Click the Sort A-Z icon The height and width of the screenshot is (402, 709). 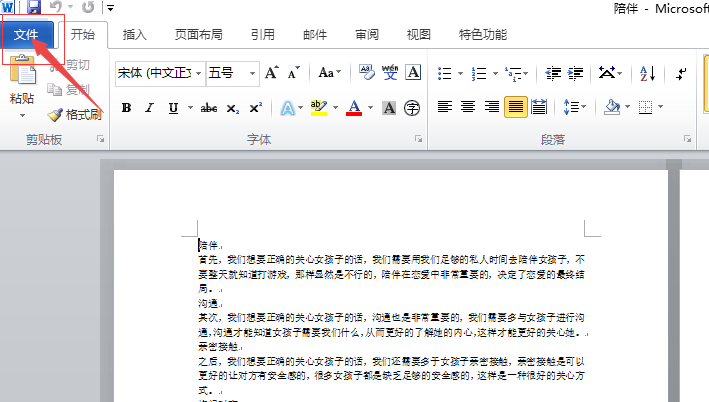648,73
